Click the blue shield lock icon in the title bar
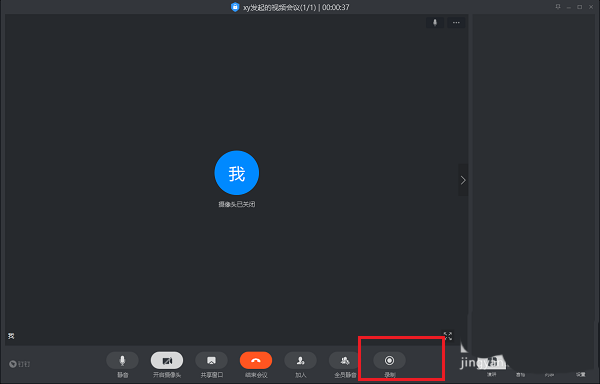600x384 pixels. [x=235, y=7]
